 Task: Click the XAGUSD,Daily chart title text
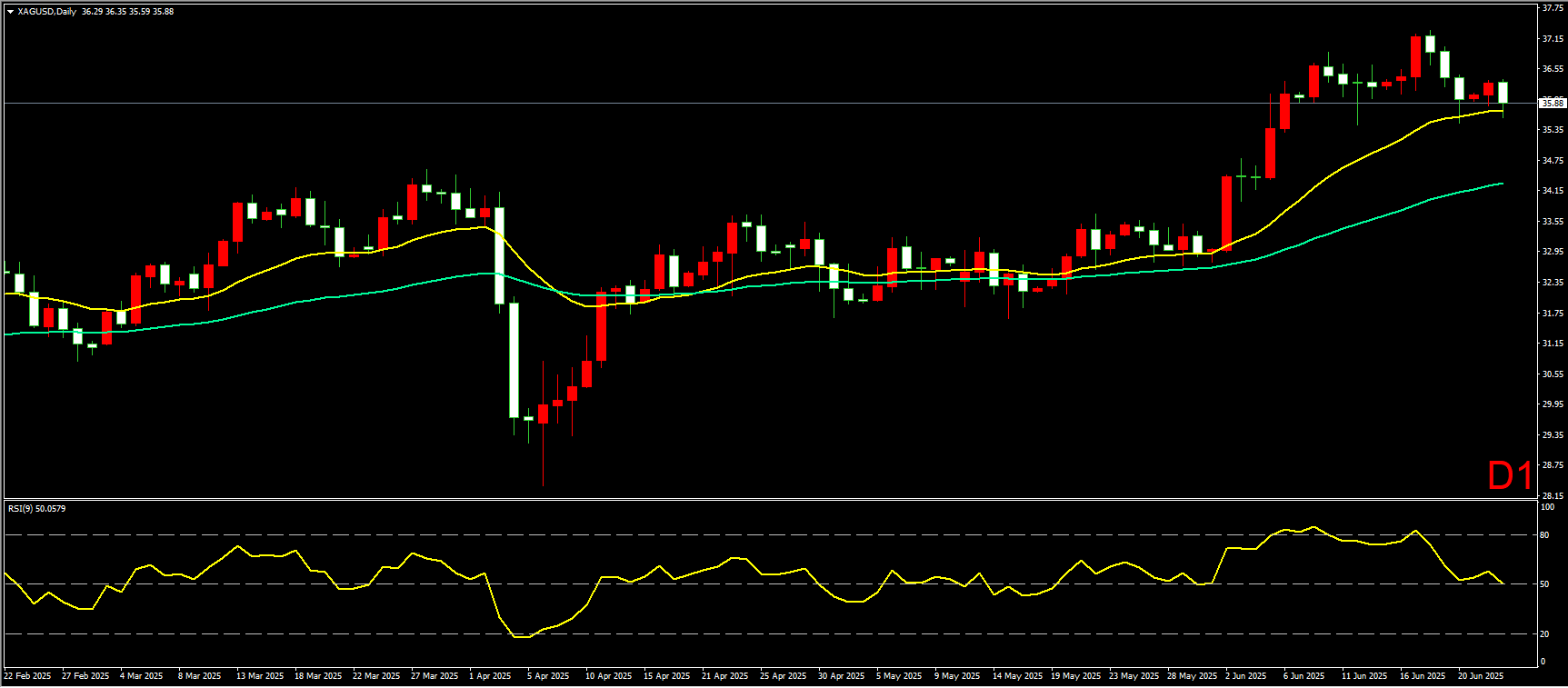click(46, 12)
